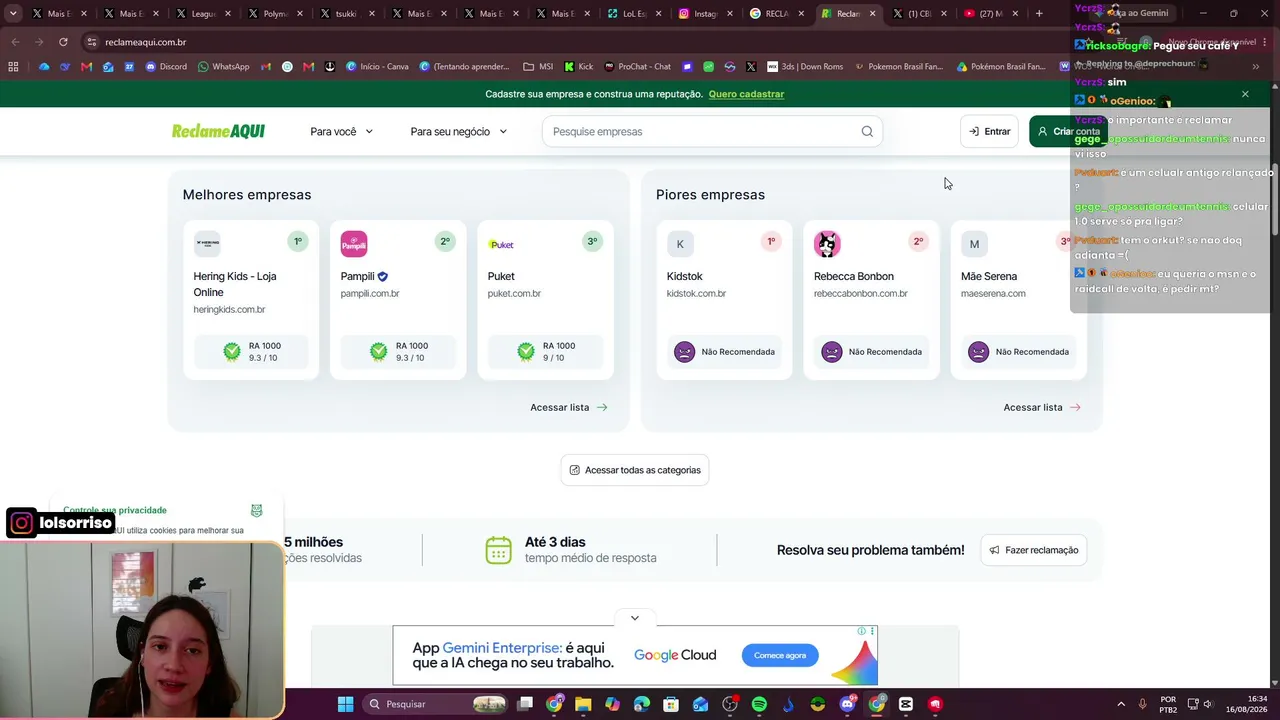This screenshot has height=720, width=1280.
Task: Click the Não Recomendada face on Kidstok card
Action: click(x=684, y=352)
